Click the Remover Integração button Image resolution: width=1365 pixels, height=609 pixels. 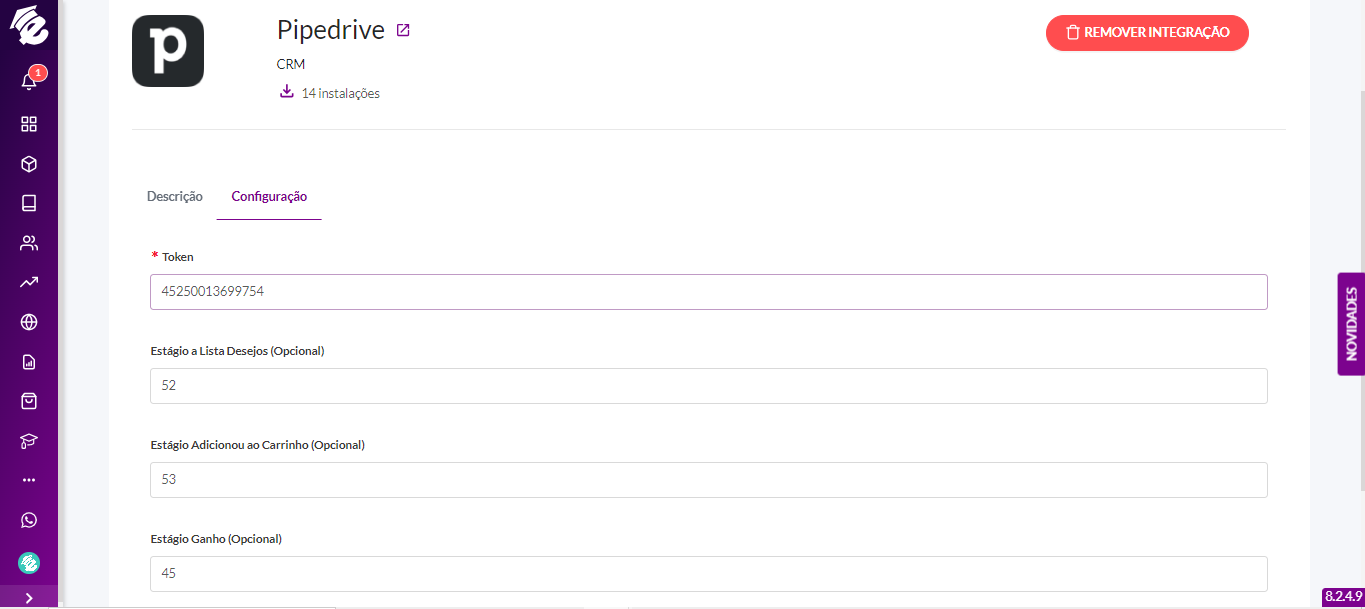click(1147, 33)
